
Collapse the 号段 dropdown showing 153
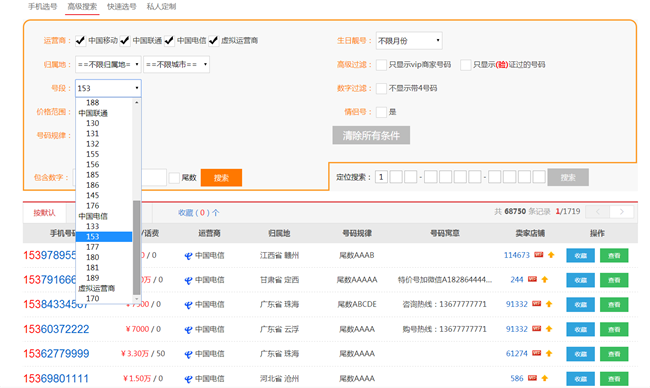pos(108,88)
